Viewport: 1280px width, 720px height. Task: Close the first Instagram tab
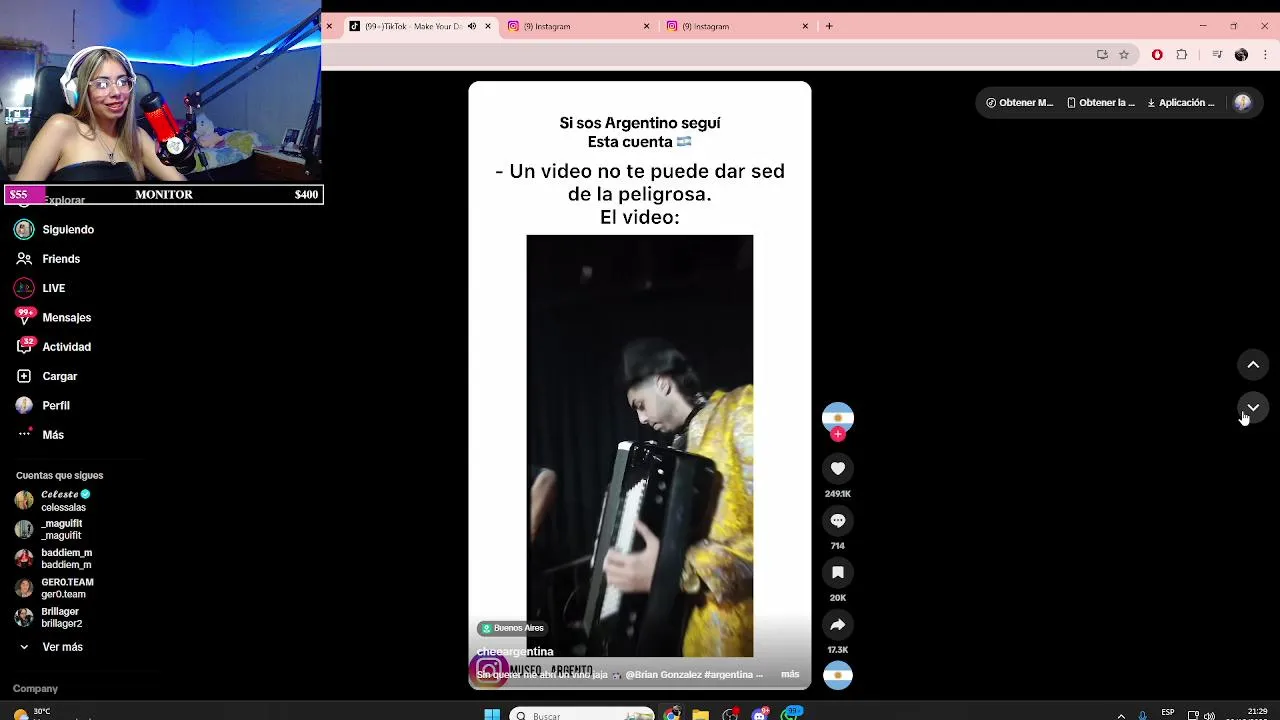pos(646,26)
